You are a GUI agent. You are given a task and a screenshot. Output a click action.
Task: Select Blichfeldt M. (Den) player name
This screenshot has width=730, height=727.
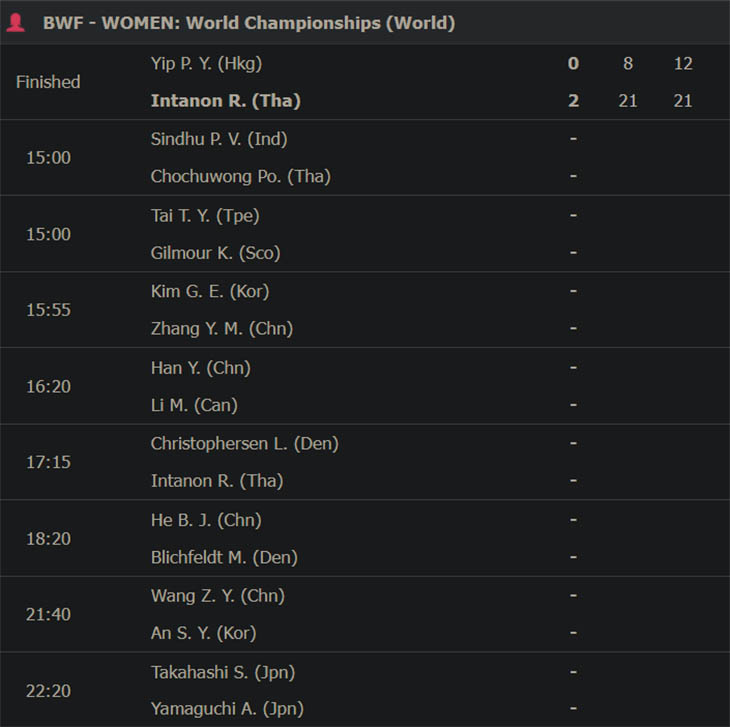click(224, 557)
